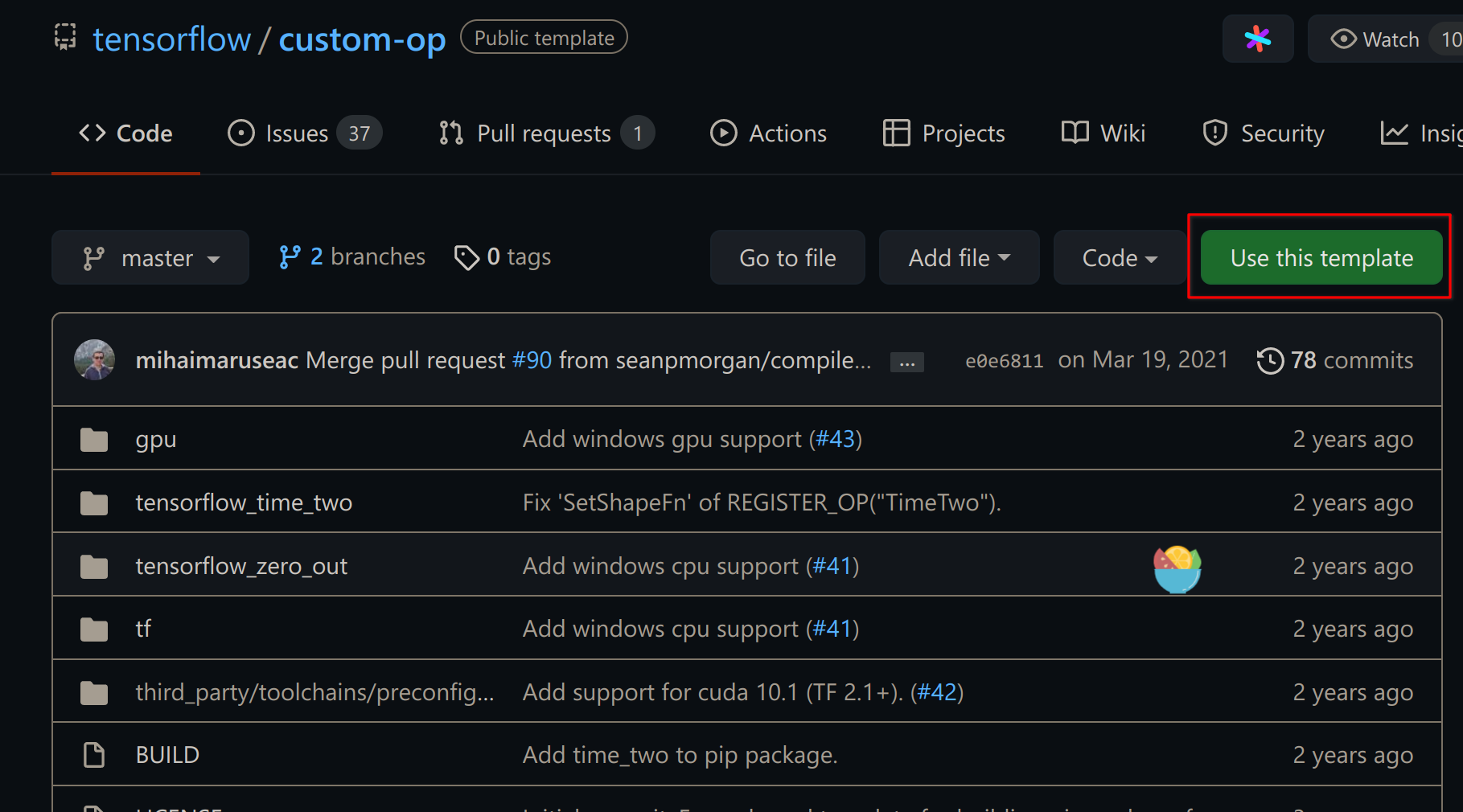The width and height of the screenshot is (1463, 812).
Task: View the 0 tags link
Action: [x=503, y=257]
